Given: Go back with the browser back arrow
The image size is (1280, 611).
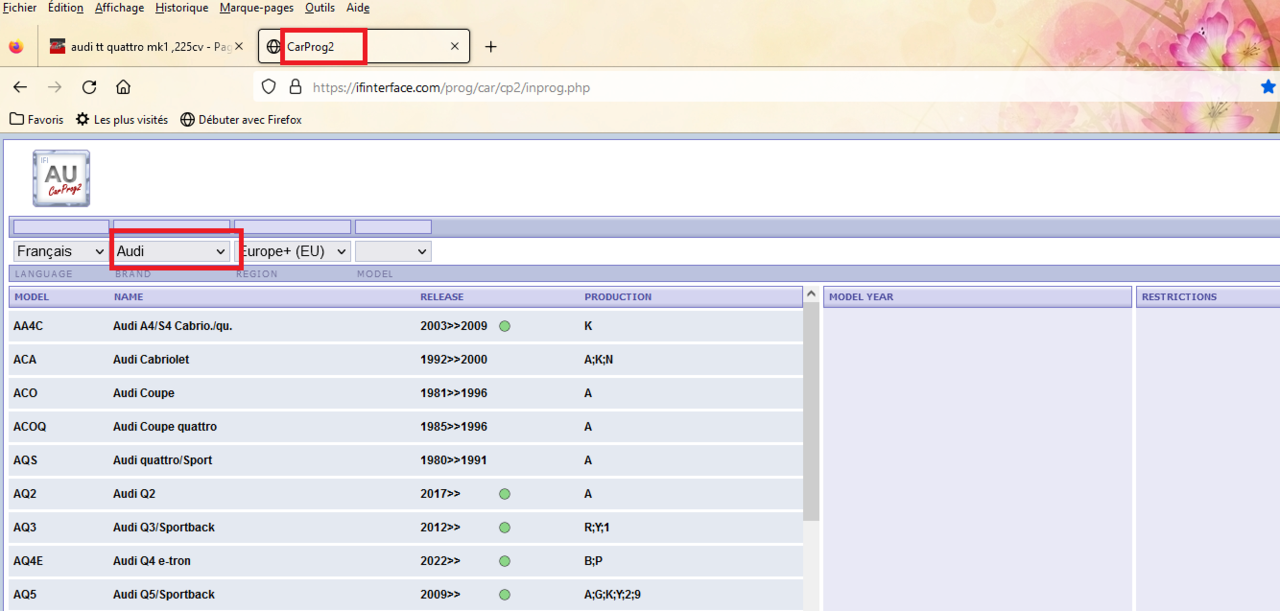Looking at the screenshot, I should tap(20, 87).
